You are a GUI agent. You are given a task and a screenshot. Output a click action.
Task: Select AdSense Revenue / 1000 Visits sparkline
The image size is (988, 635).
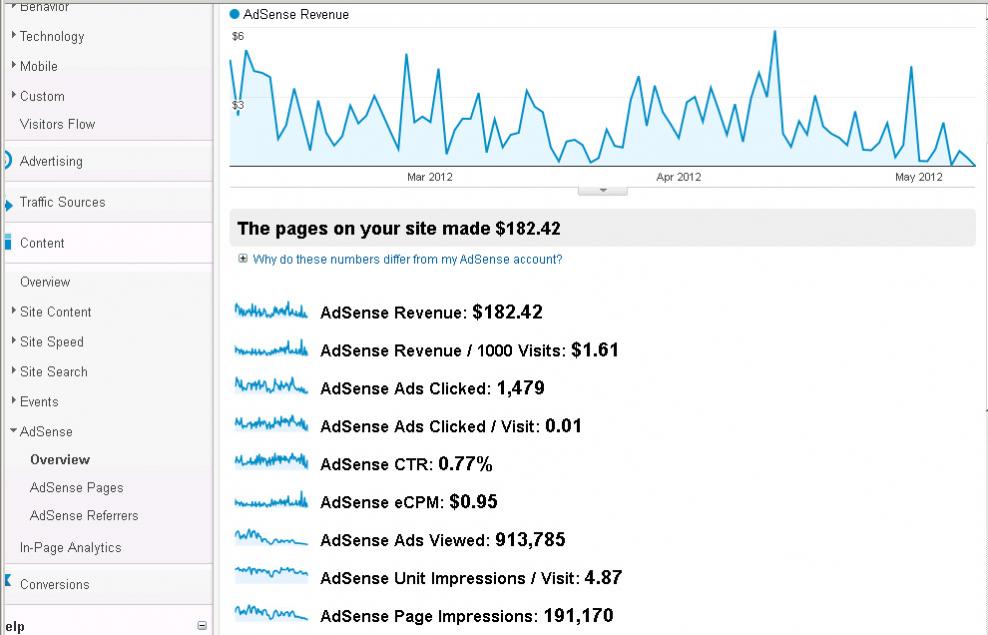[271, 349]
